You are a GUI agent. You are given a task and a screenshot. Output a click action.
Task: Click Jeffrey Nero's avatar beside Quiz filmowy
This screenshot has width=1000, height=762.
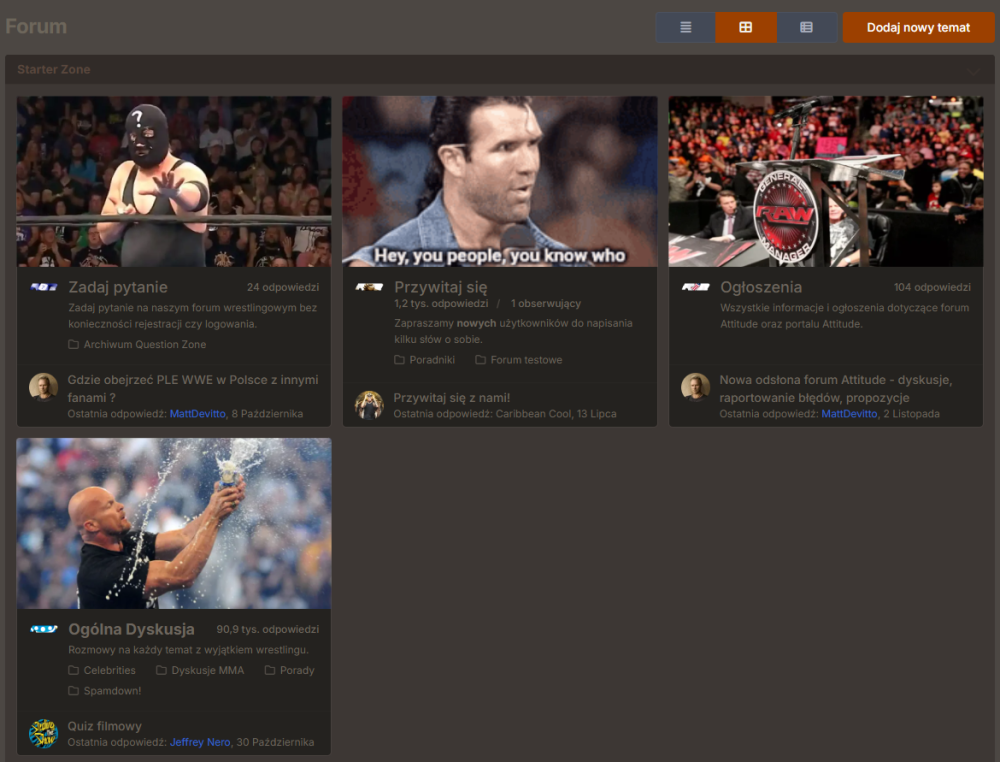pos(43,734)
